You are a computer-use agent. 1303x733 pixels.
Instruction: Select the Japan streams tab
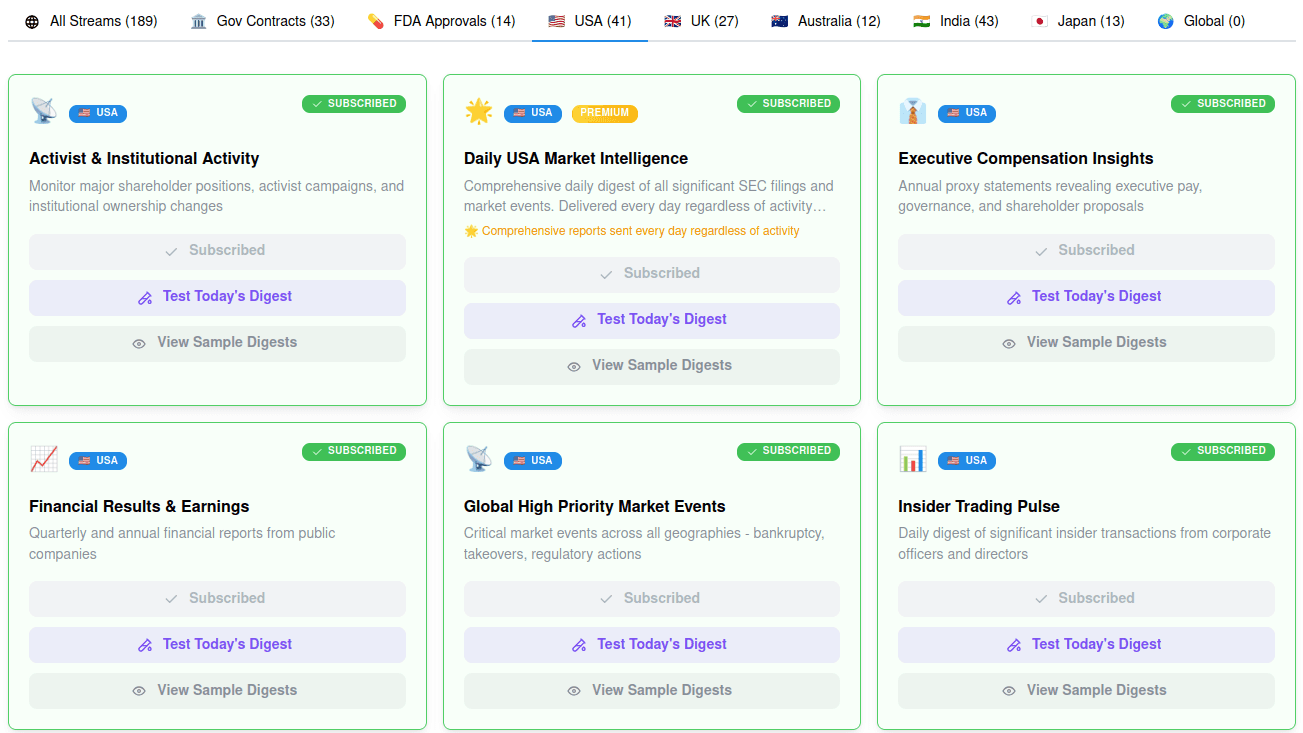(1077, 20)
